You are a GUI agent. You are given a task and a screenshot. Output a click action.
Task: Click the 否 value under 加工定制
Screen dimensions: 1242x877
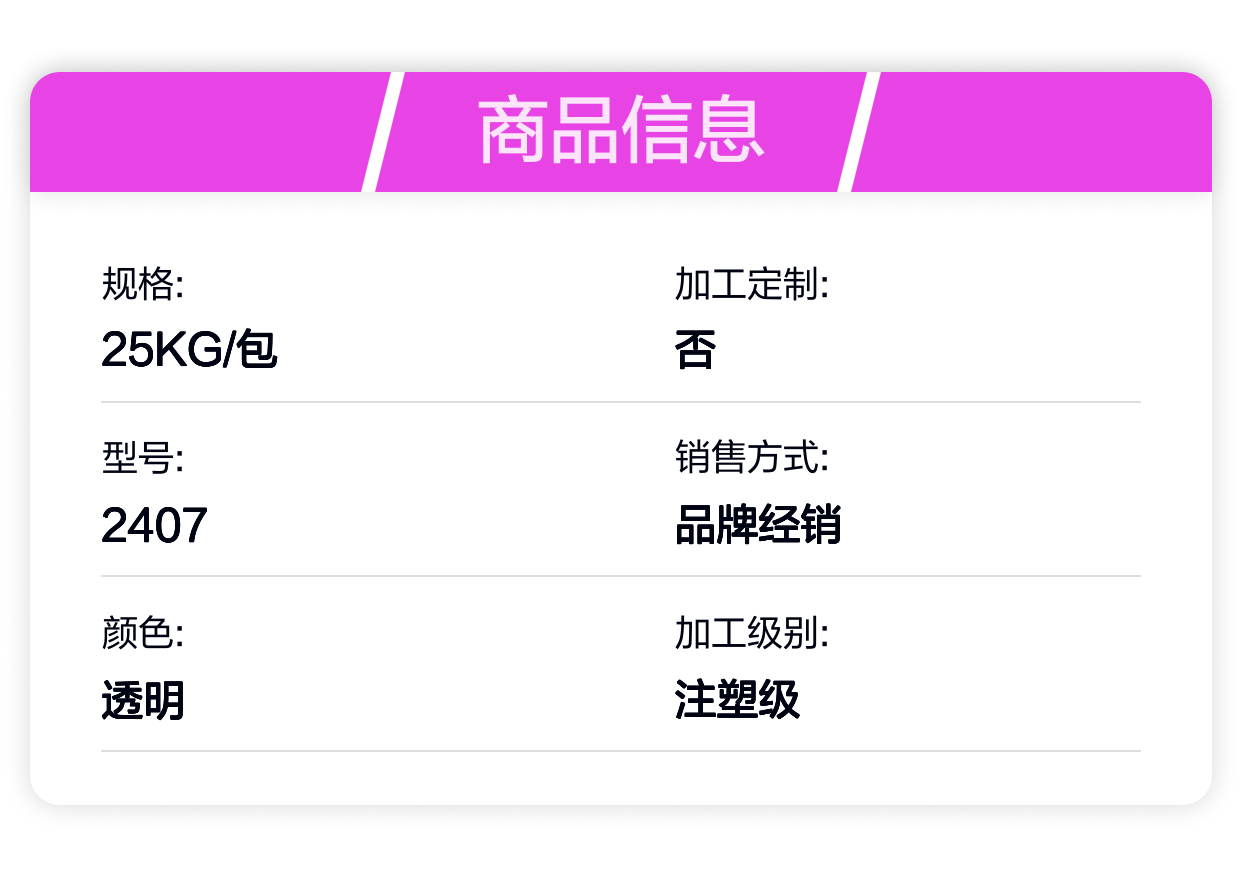[696, 350]
